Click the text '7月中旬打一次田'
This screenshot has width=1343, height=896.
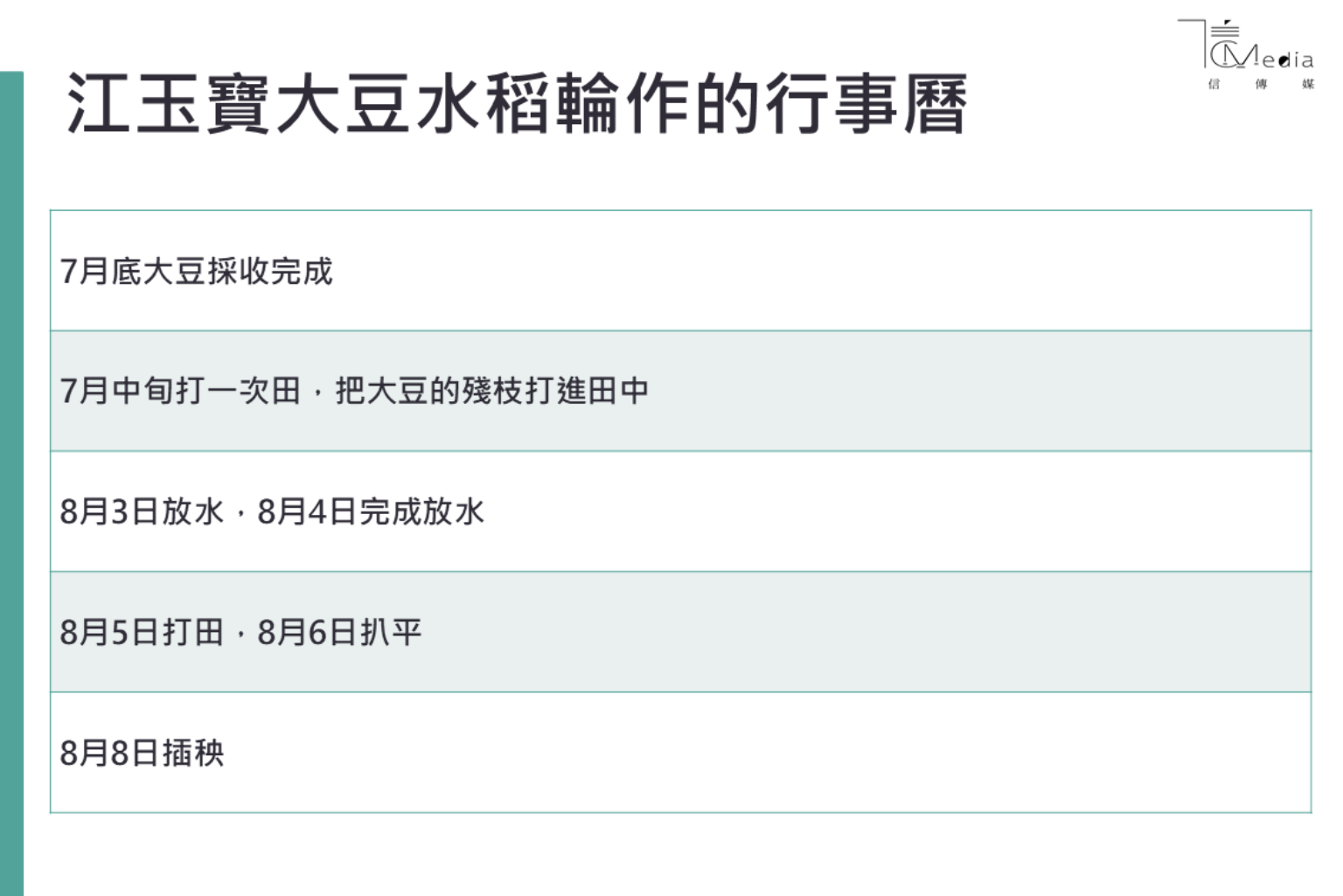pyautogui.click(x=180, y=391)
